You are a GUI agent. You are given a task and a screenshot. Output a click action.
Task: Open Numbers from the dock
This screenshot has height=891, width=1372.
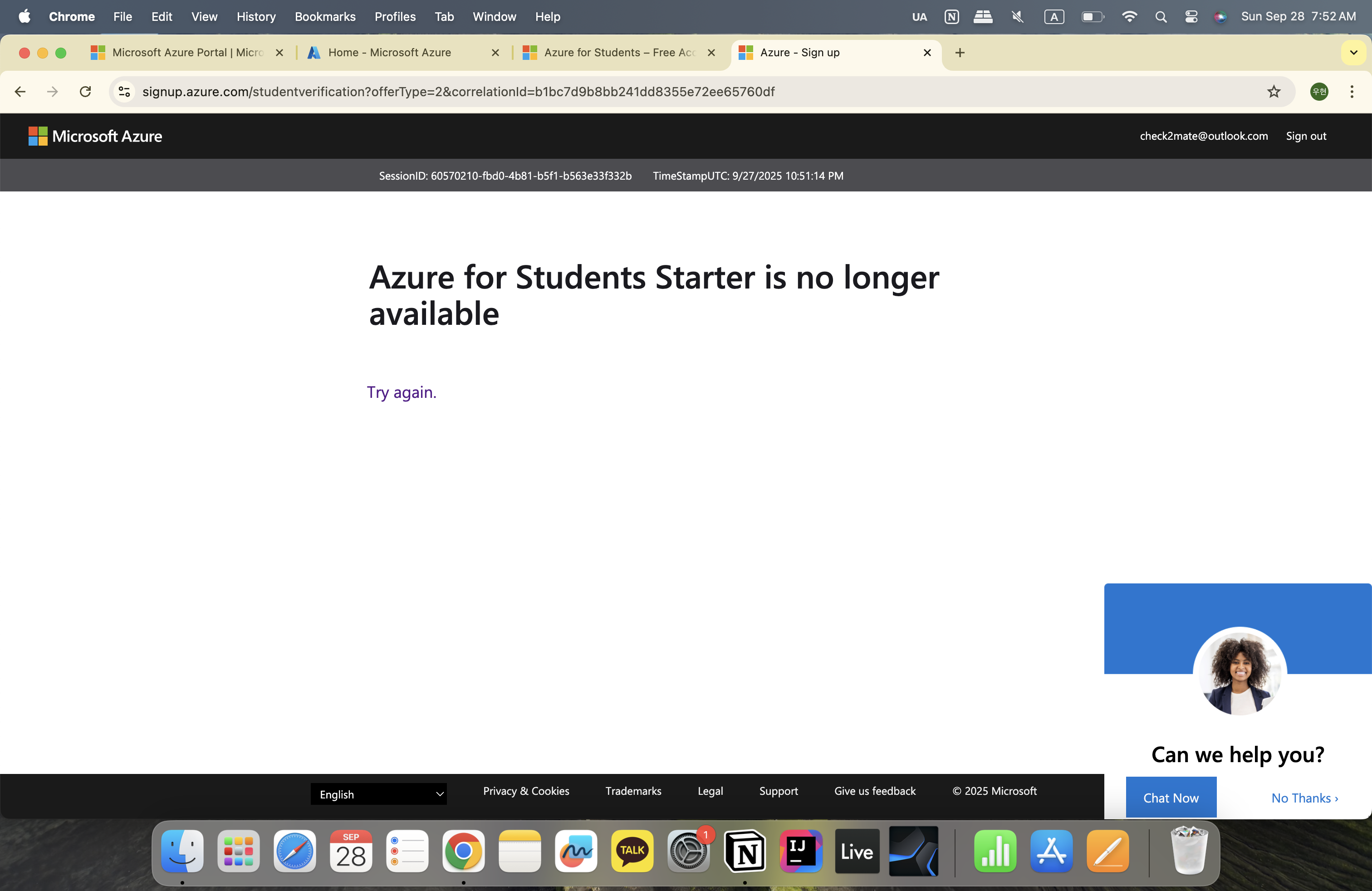(x=995, y=851)
